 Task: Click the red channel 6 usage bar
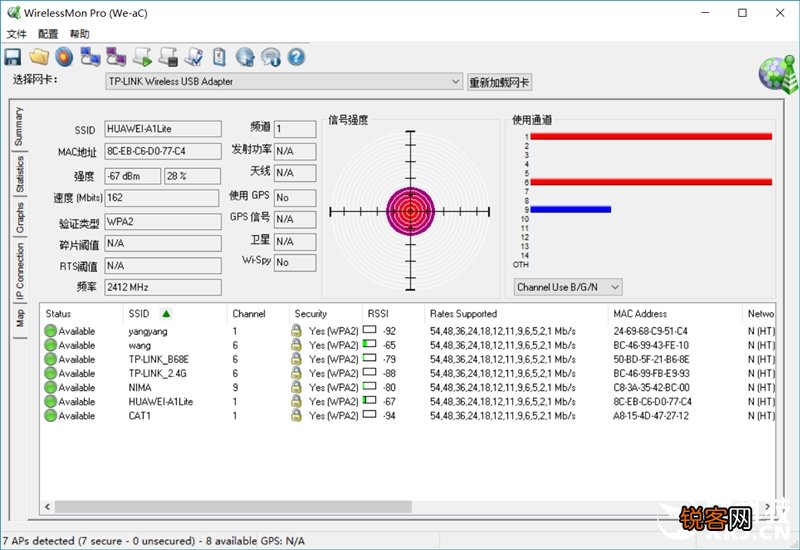651,182
